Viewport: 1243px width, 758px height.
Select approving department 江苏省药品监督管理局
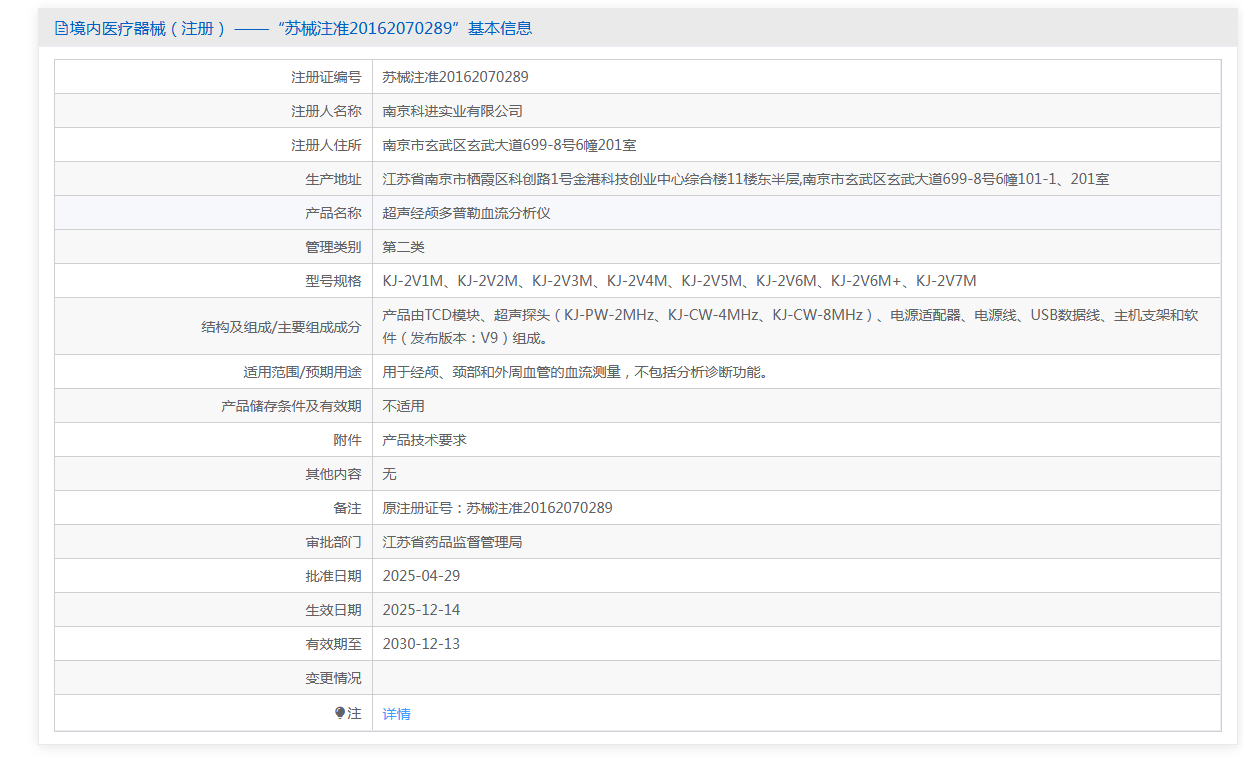[453, 542]
